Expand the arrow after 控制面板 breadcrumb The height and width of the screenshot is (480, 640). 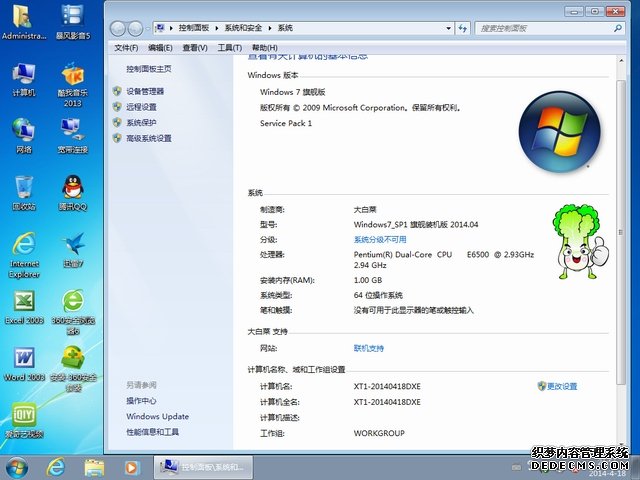216,28
